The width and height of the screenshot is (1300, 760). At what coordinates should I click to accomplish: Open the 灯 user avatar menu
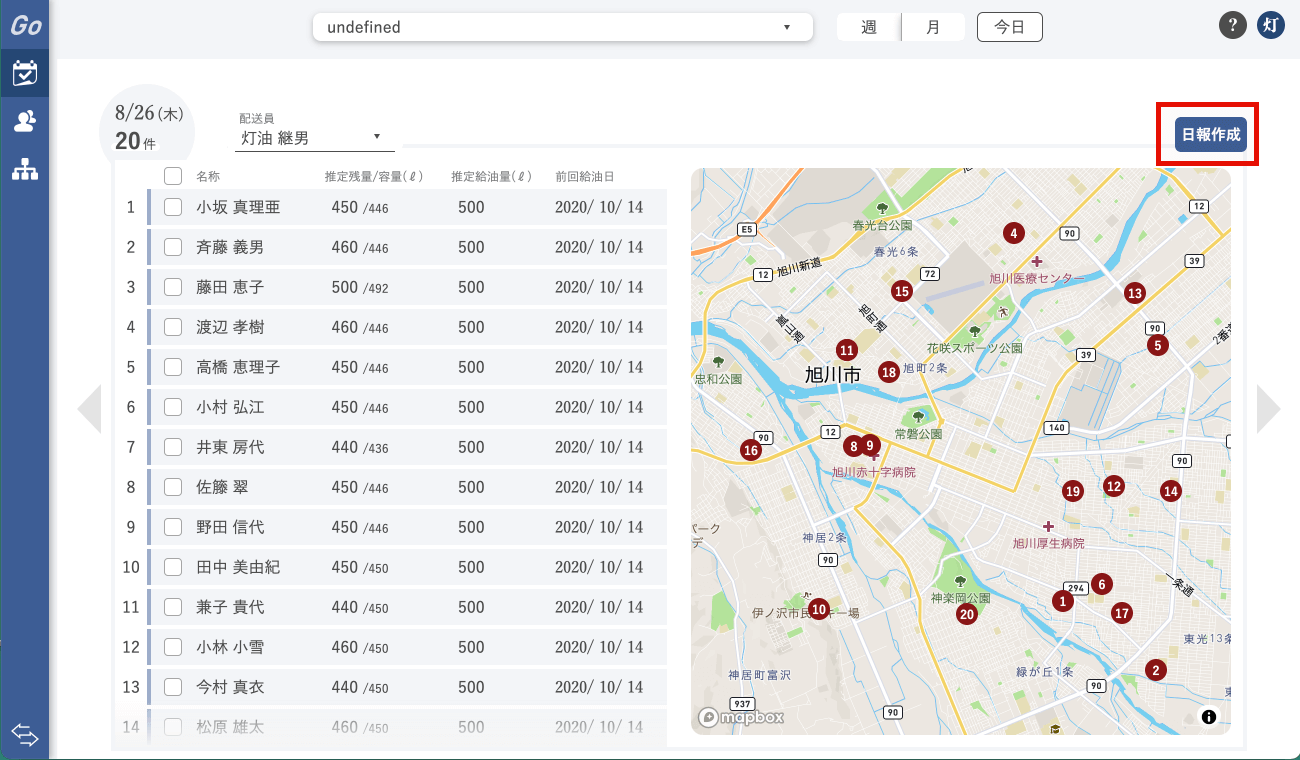coord(1270,26)
